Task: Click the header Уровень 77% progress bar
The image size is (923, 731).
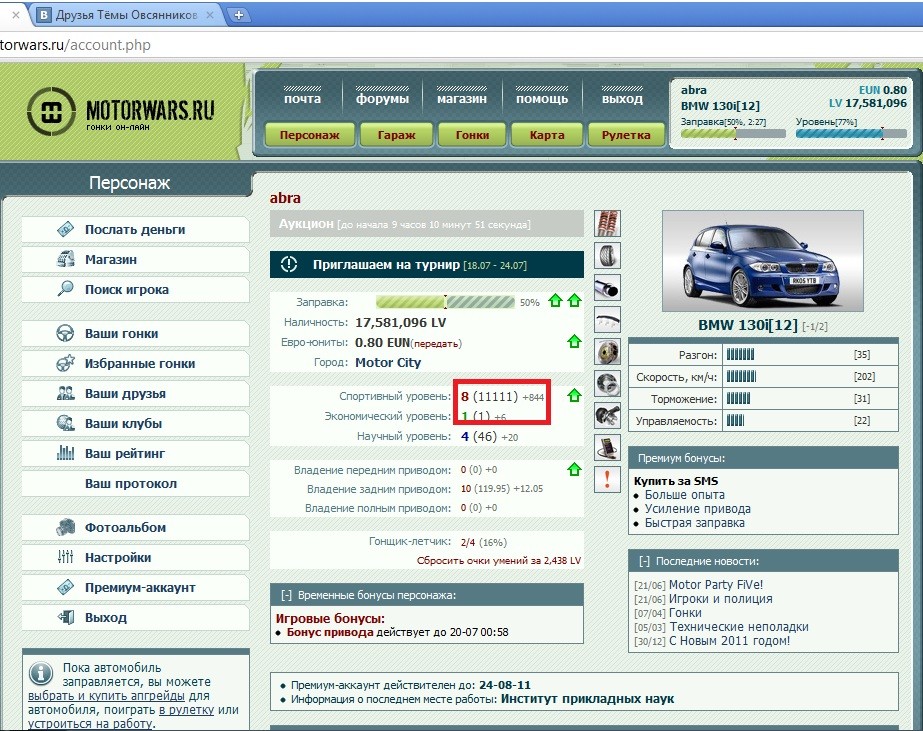Action: (x=851, y=134)
